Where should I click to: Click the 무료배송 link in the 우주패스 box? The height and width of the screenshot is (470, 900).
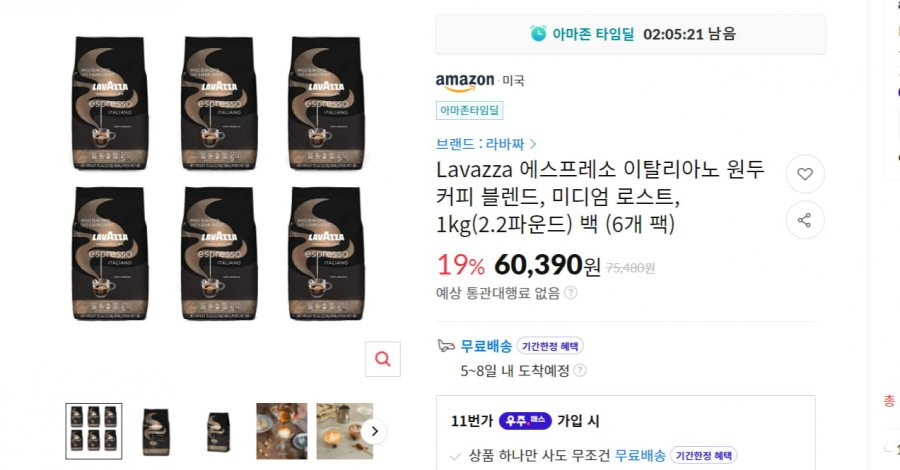(640, 456)
